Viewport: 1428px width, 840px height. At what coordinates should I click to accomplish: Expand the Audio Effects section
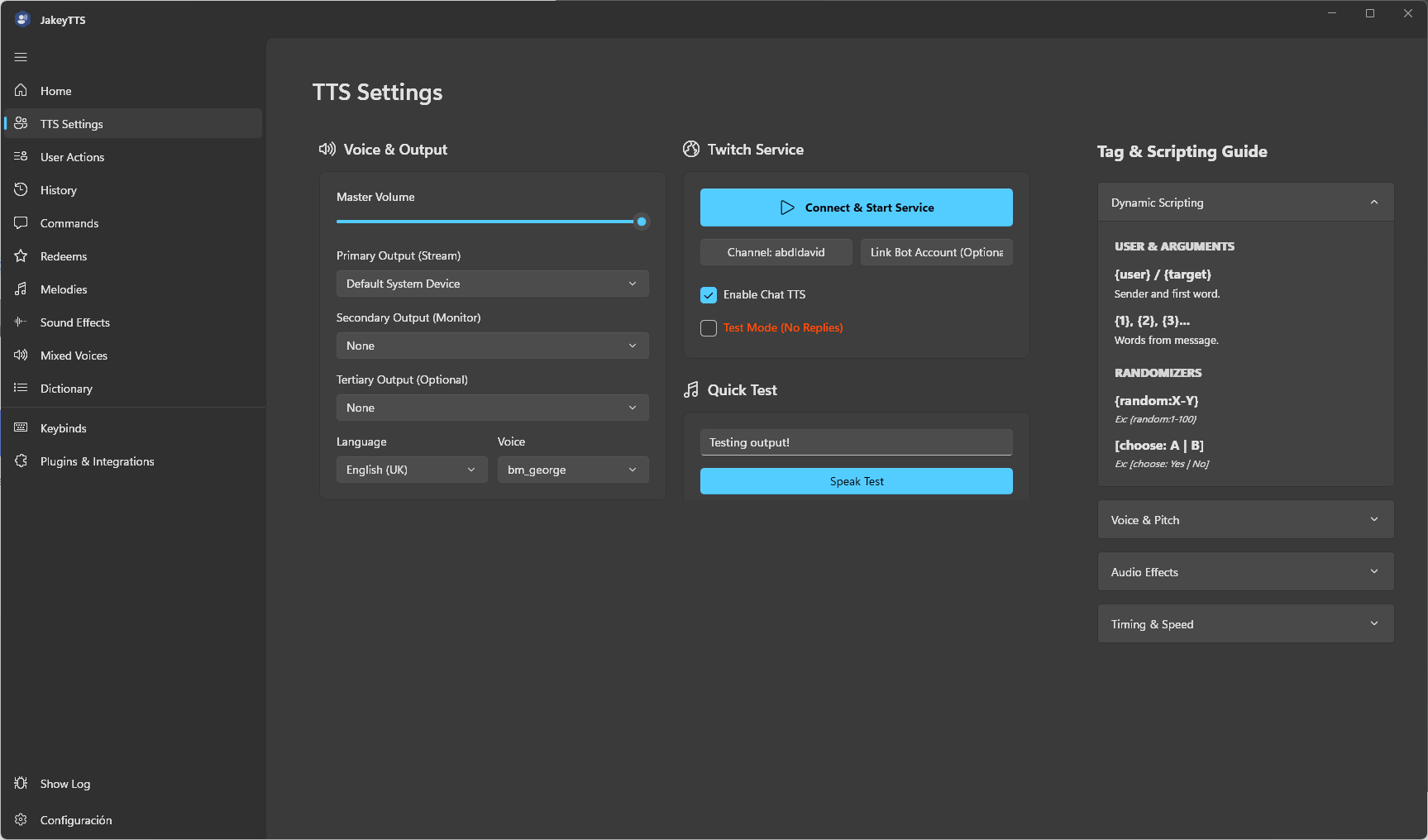[1245, 571]
